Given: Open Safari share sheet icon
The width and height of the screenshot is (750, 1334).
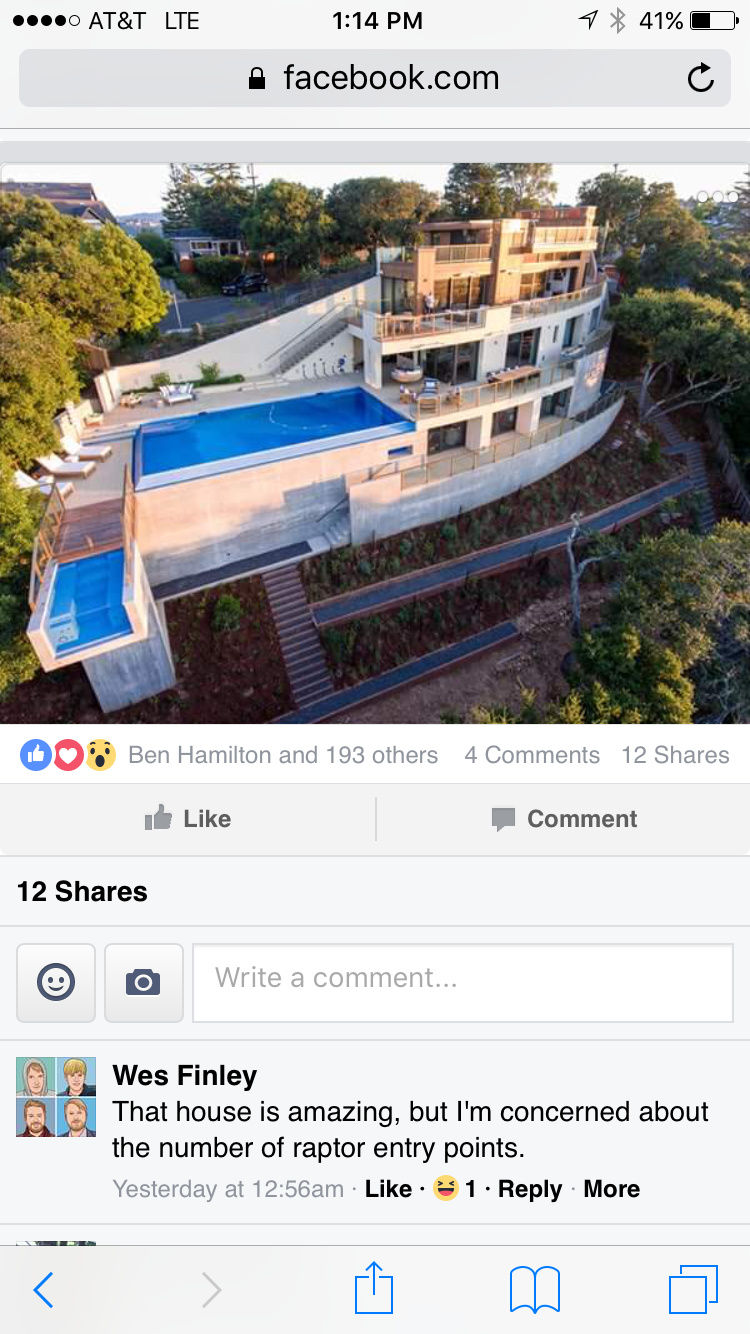Looking at the screenshot, I should point(374,1288).
